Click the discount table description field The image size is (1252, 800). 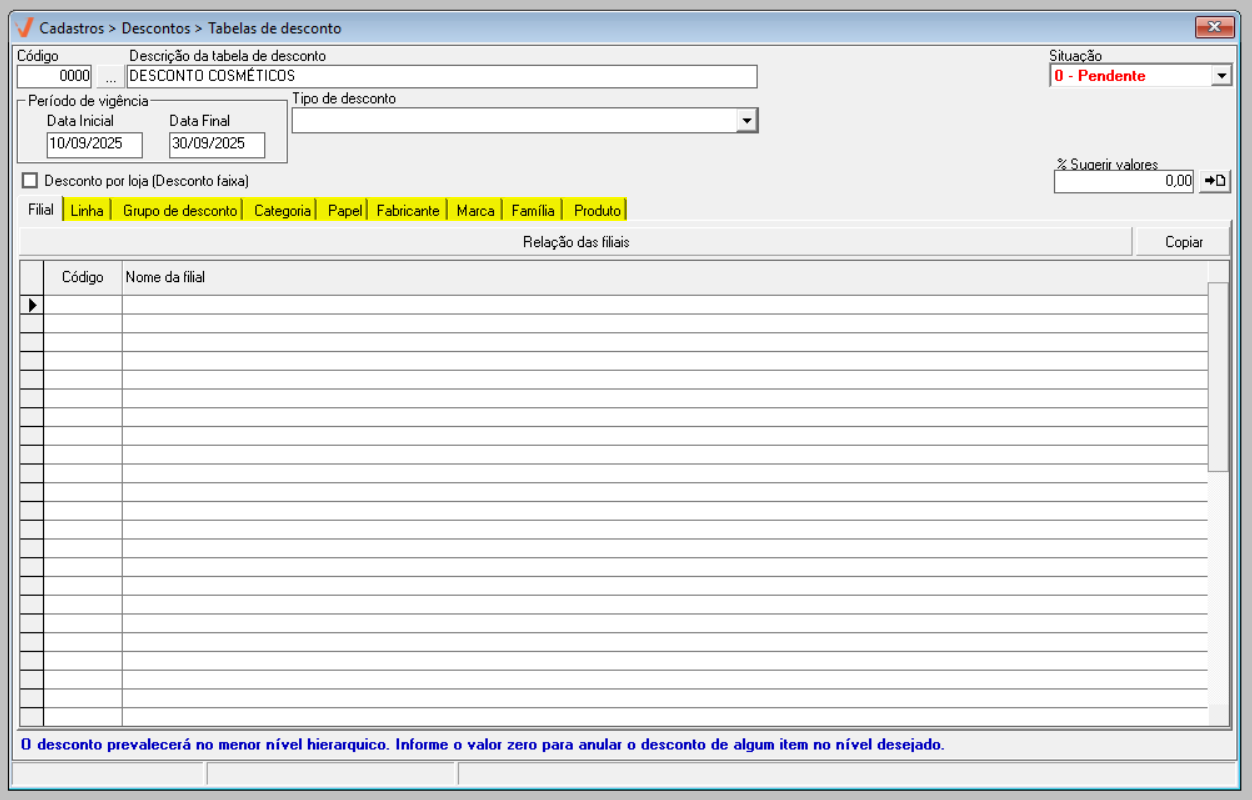click(x=442, y=76)
